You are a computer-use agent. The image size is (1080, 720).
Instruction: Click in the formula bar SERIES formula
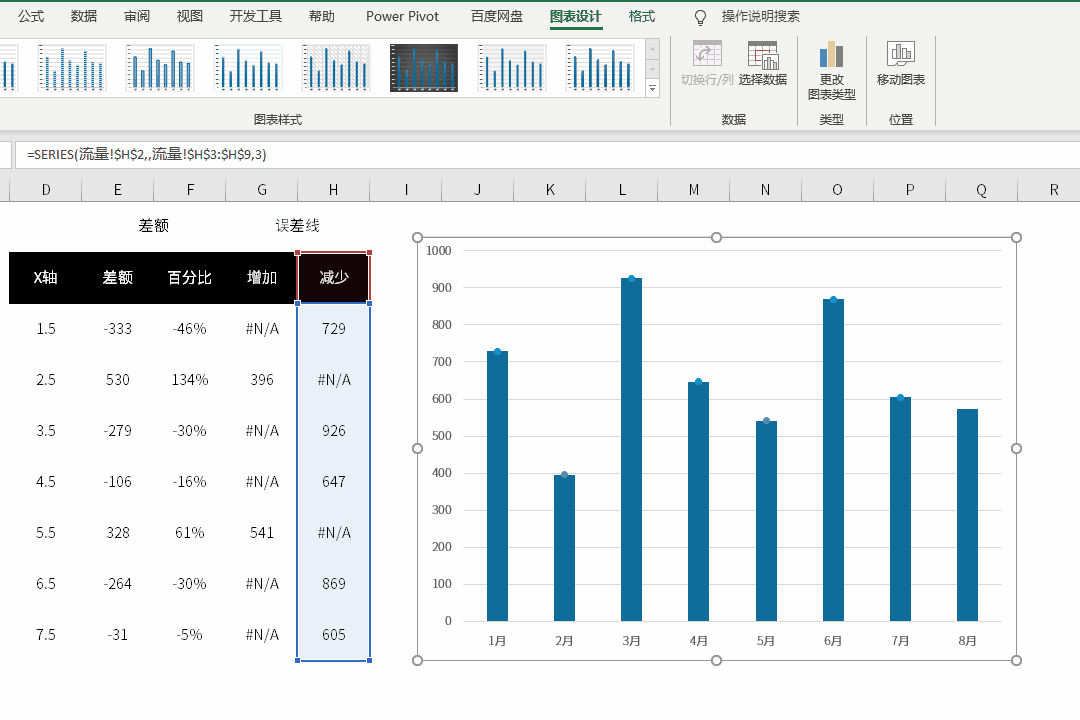pos(147,154)
